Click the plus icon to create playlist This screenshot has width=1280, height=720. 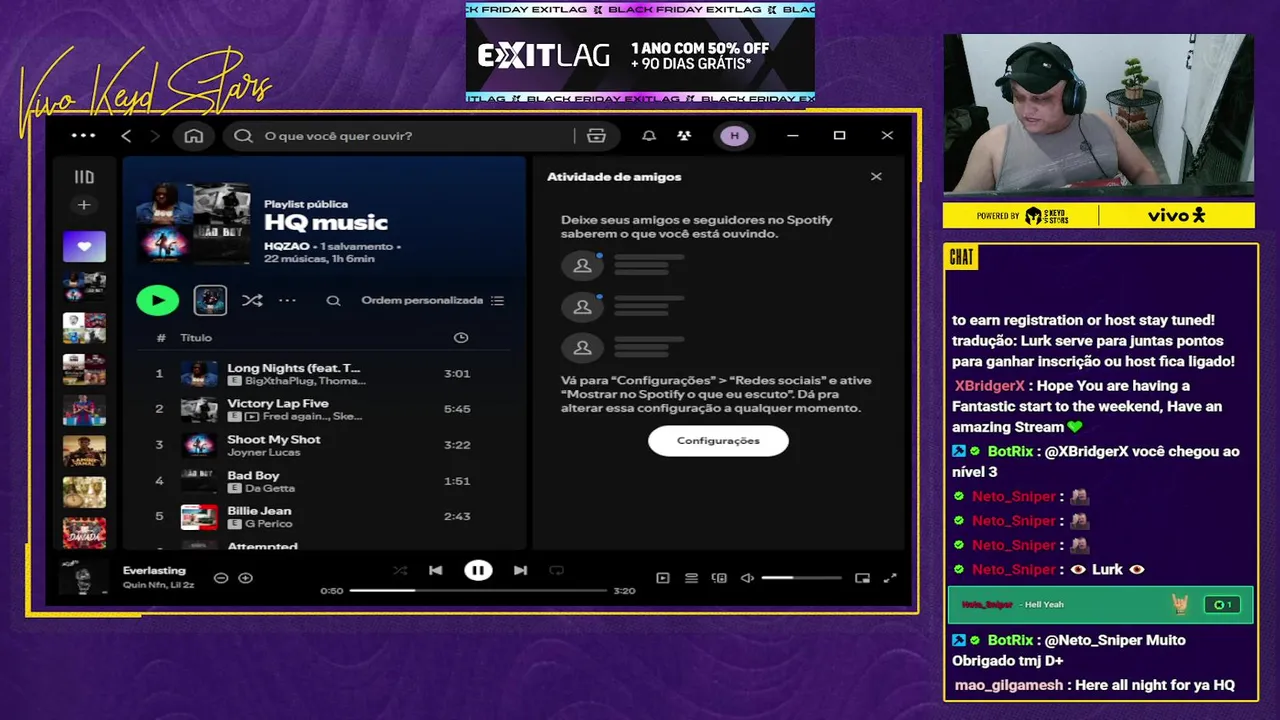pos(84,205)
